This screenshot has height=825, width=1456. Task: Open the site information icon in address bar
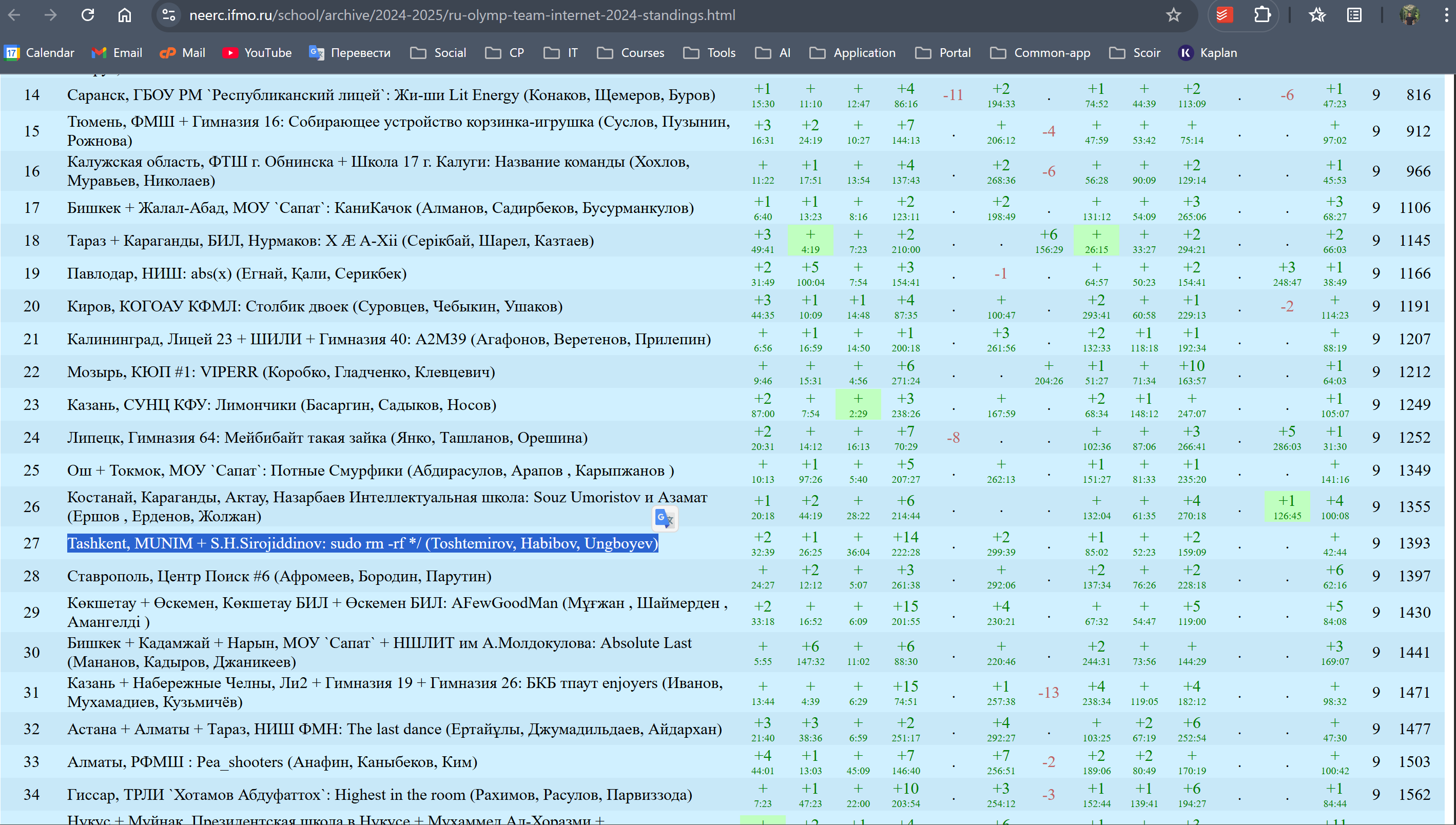169,15
